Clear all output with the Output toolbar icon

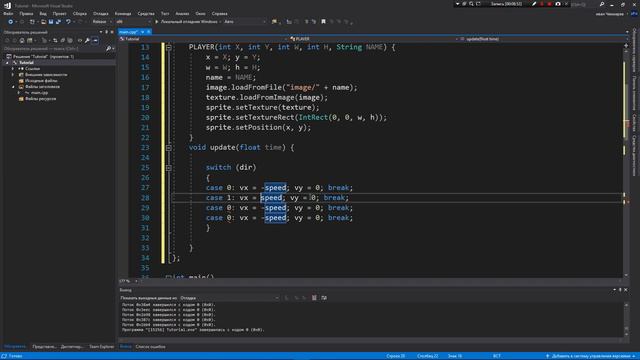click(314, 298)
